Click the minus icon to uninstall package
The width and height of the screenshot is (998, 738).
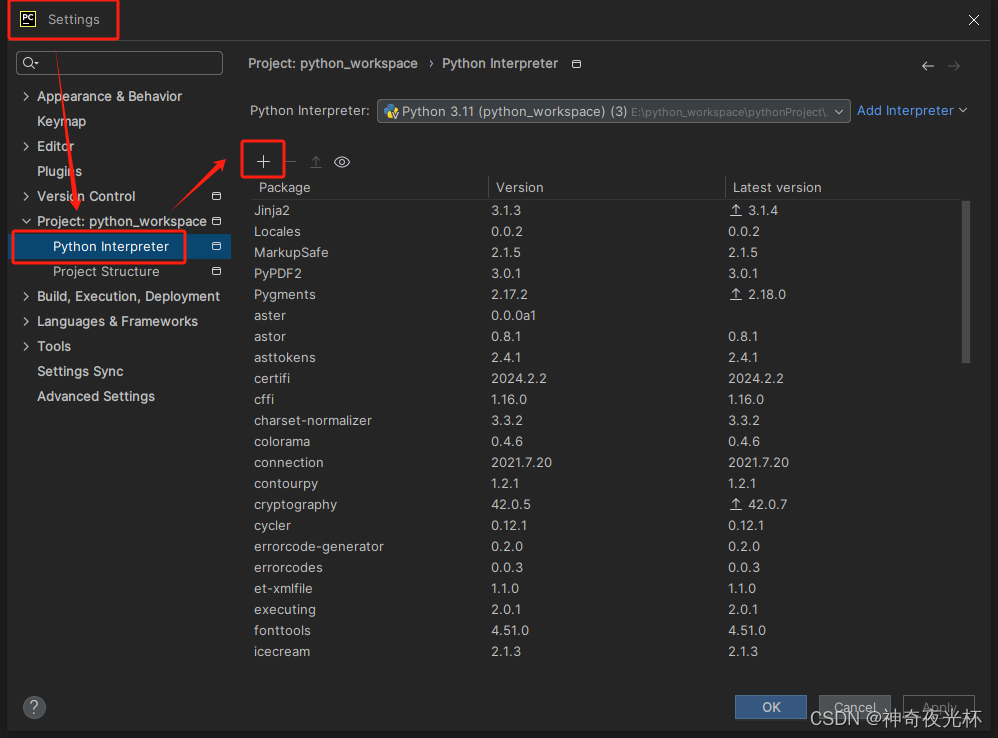[x=290, y=162]
